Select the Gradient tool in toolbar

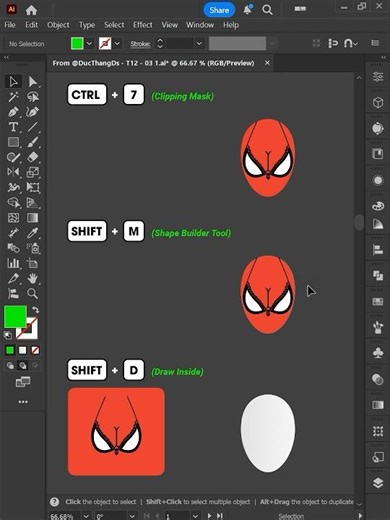pos(33,218)
